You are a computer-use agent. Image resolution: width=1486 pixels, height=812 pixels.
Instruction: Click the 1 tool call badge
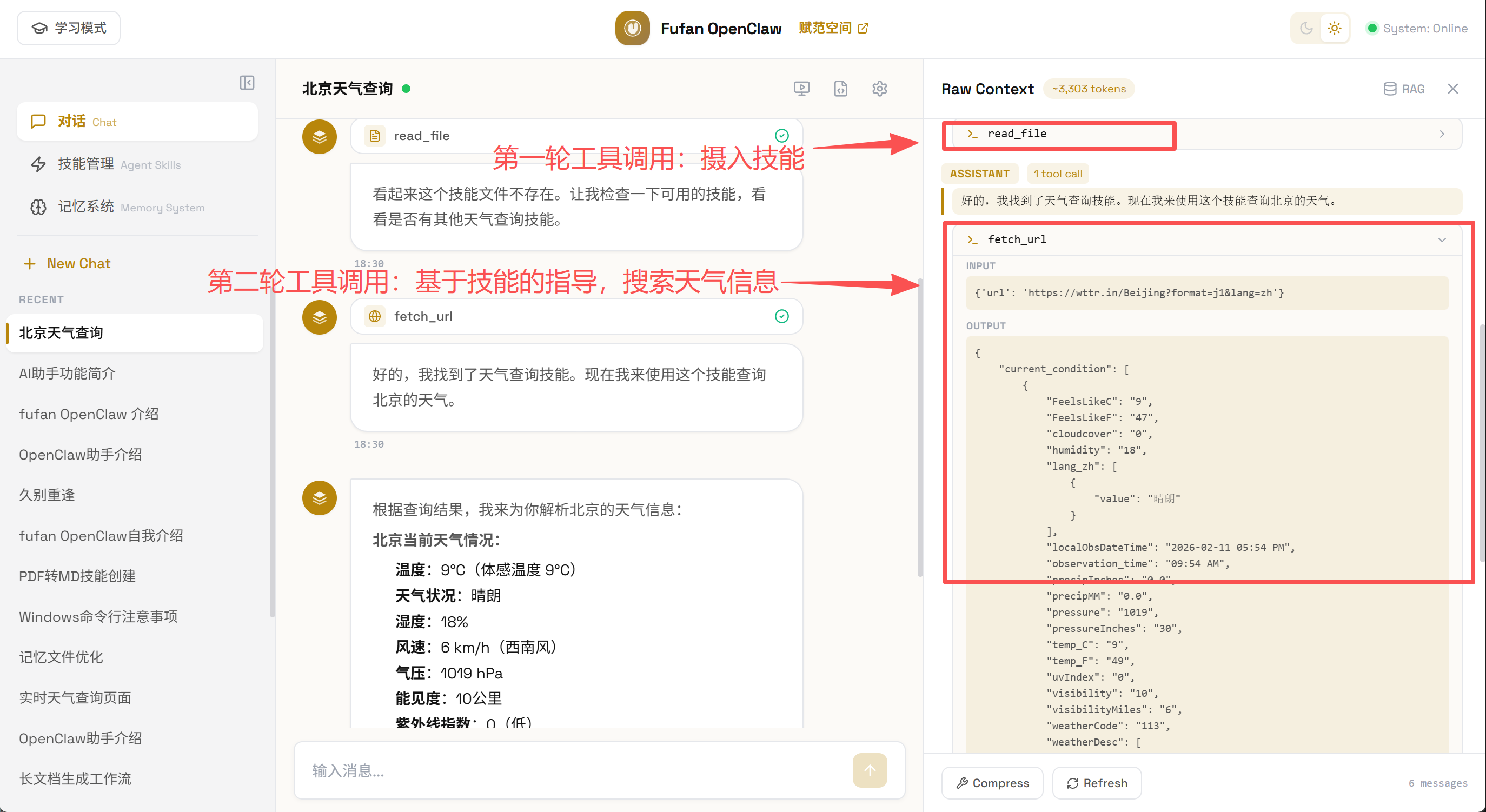[x=1058, y=174]
